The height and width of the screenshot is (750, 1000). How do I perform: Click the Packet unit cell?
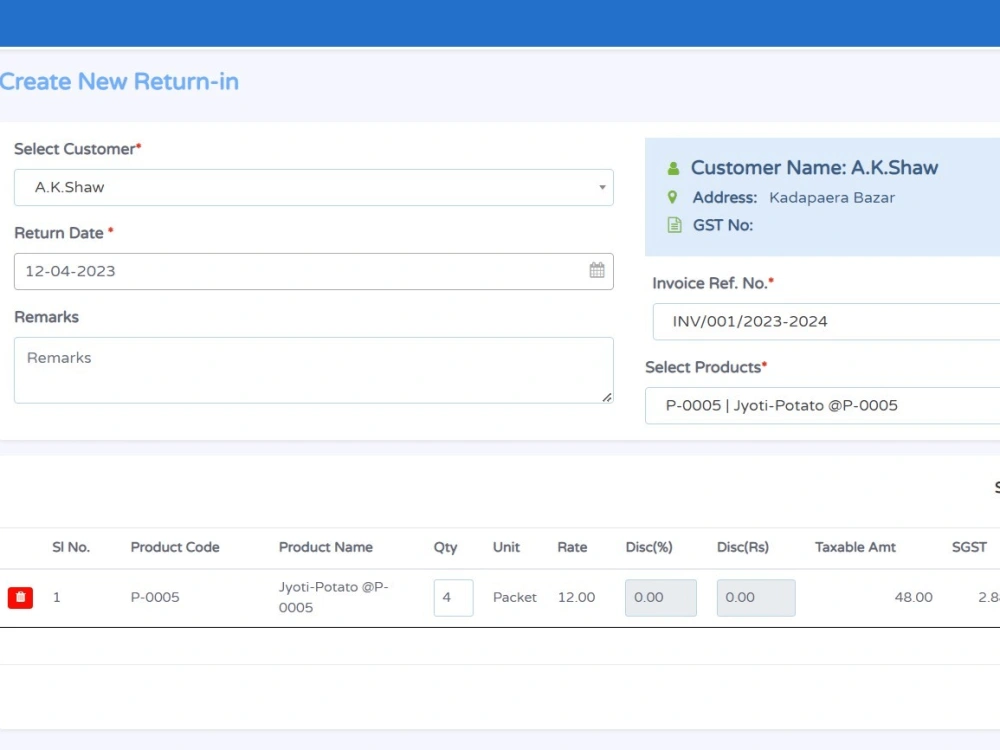(x=515, y=598)
